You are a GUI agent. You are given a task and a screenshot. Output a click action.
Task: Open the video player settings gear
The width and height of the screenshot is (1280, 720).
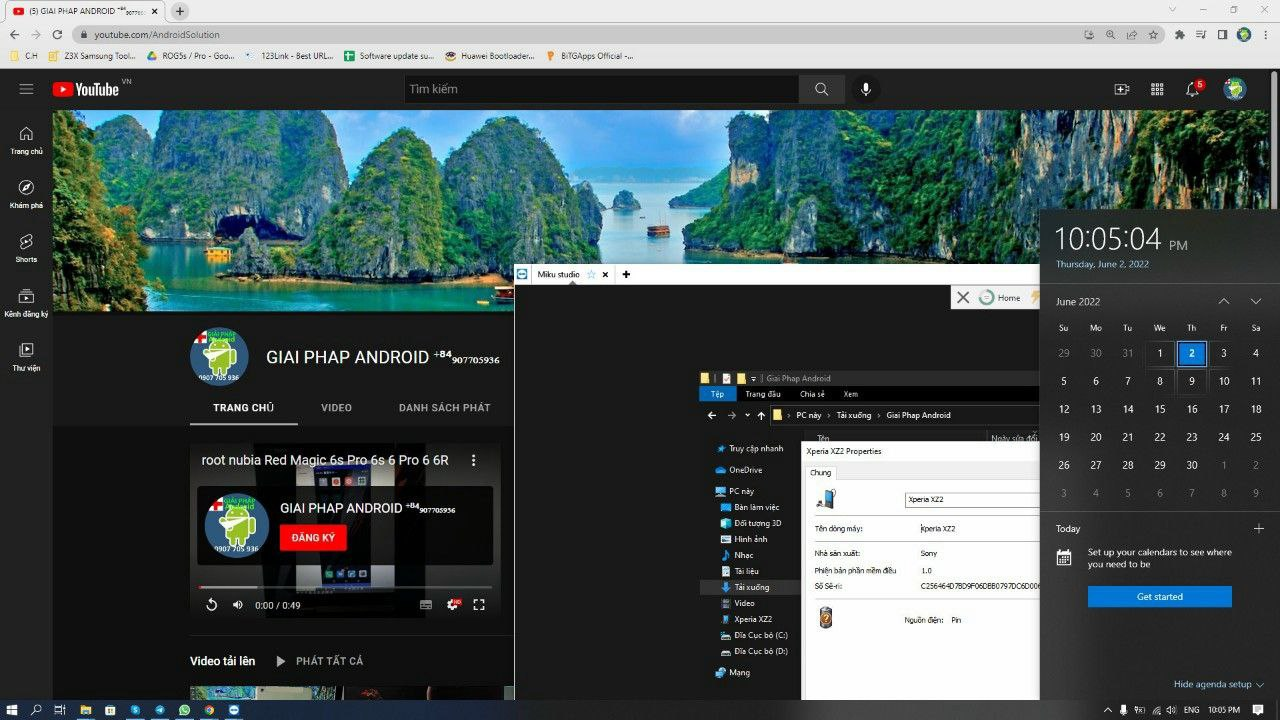(453, 605)
